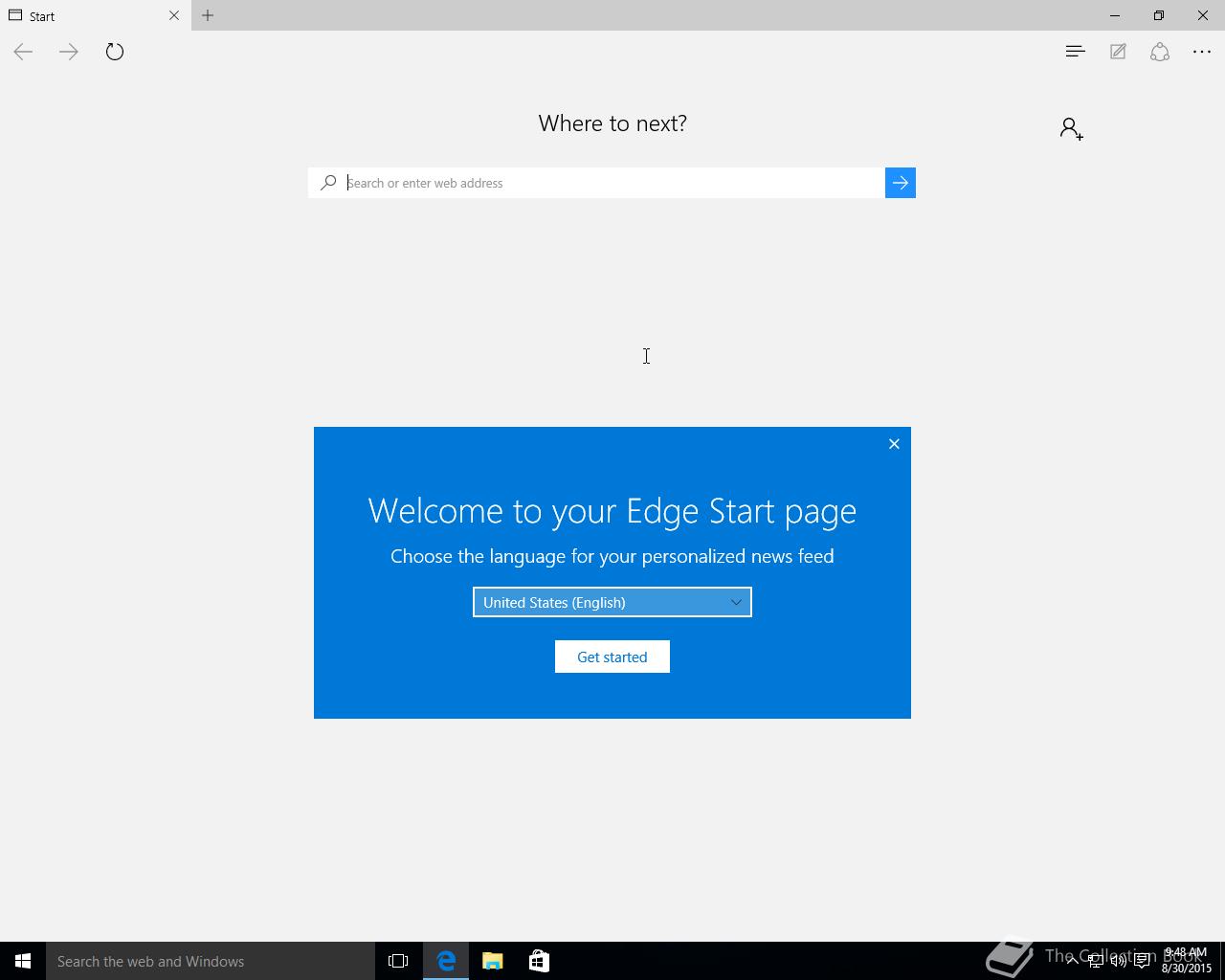The image size is (1225, 980).
Task: Open File Explorer from the taskbar
Action: [493, 961]
